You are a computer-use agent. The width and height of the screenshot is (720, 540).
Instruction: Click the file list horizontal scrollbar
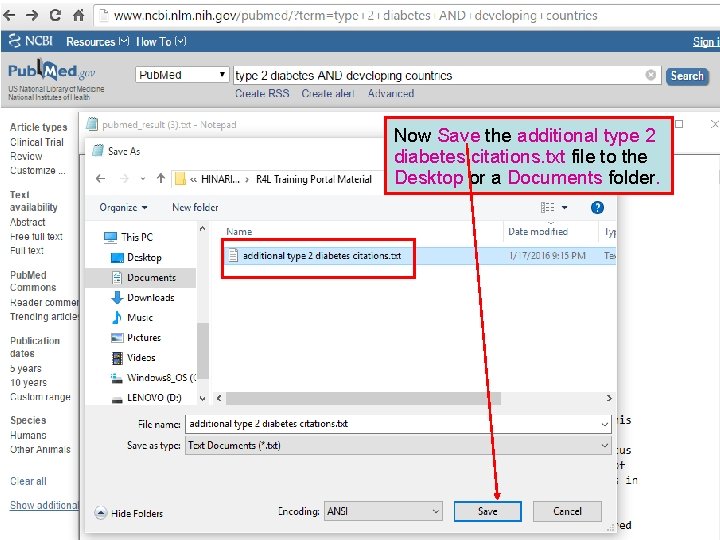pos(363,398)
